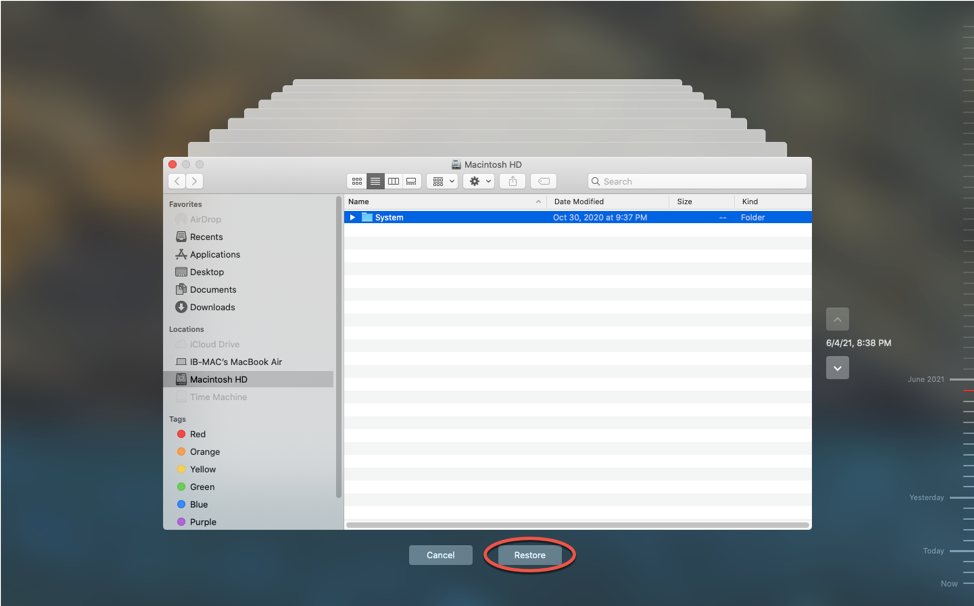
Task: Click the Share toolbar icon
Action: 513,181
